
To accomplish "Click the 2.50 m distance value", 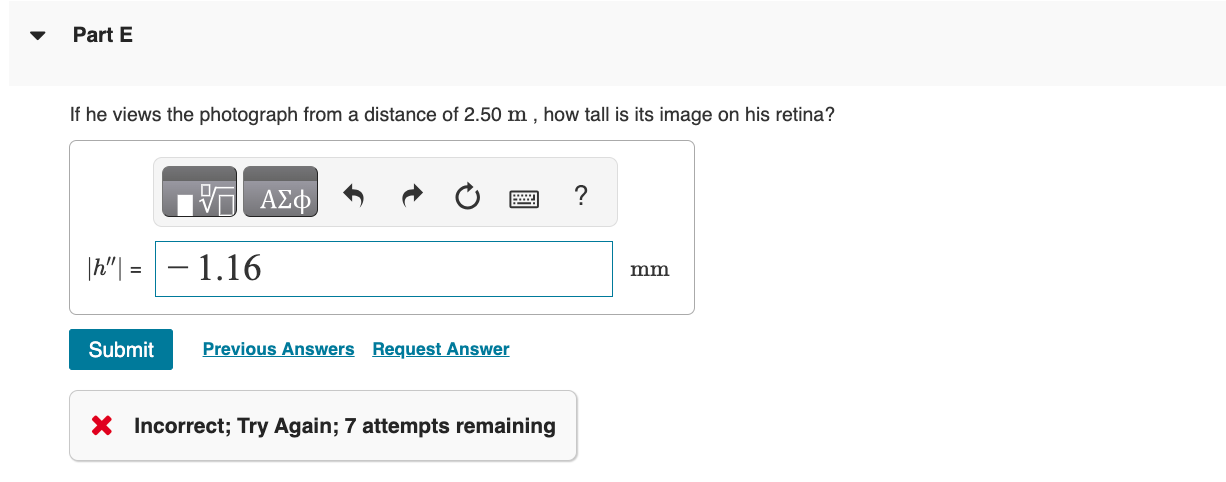I will 496,115.
